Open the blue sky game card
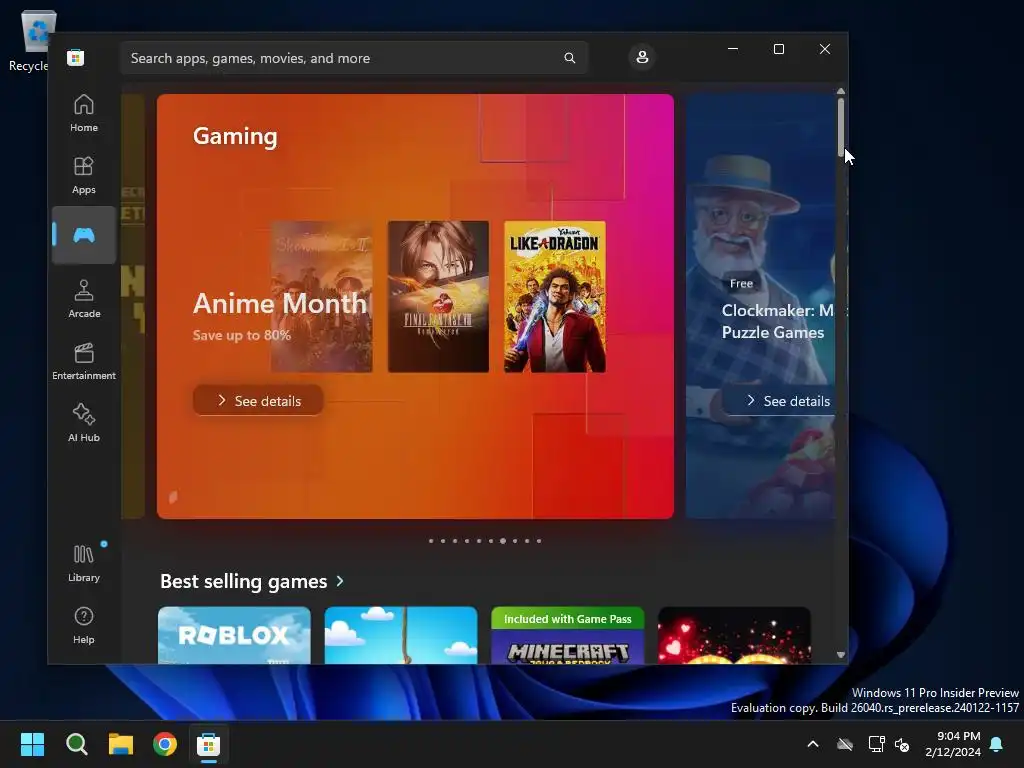The width and height of the screenshot is (1024, 768). (x=401, y=635)
